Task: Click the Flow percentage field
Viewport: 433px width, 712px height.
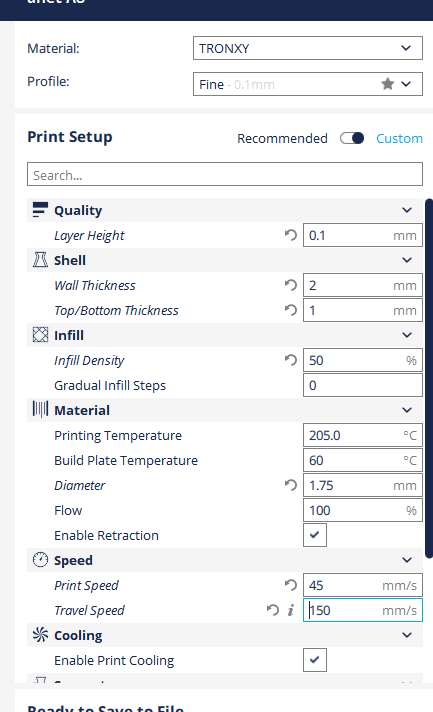Action: pyautogui.click(x=363, y=510)
